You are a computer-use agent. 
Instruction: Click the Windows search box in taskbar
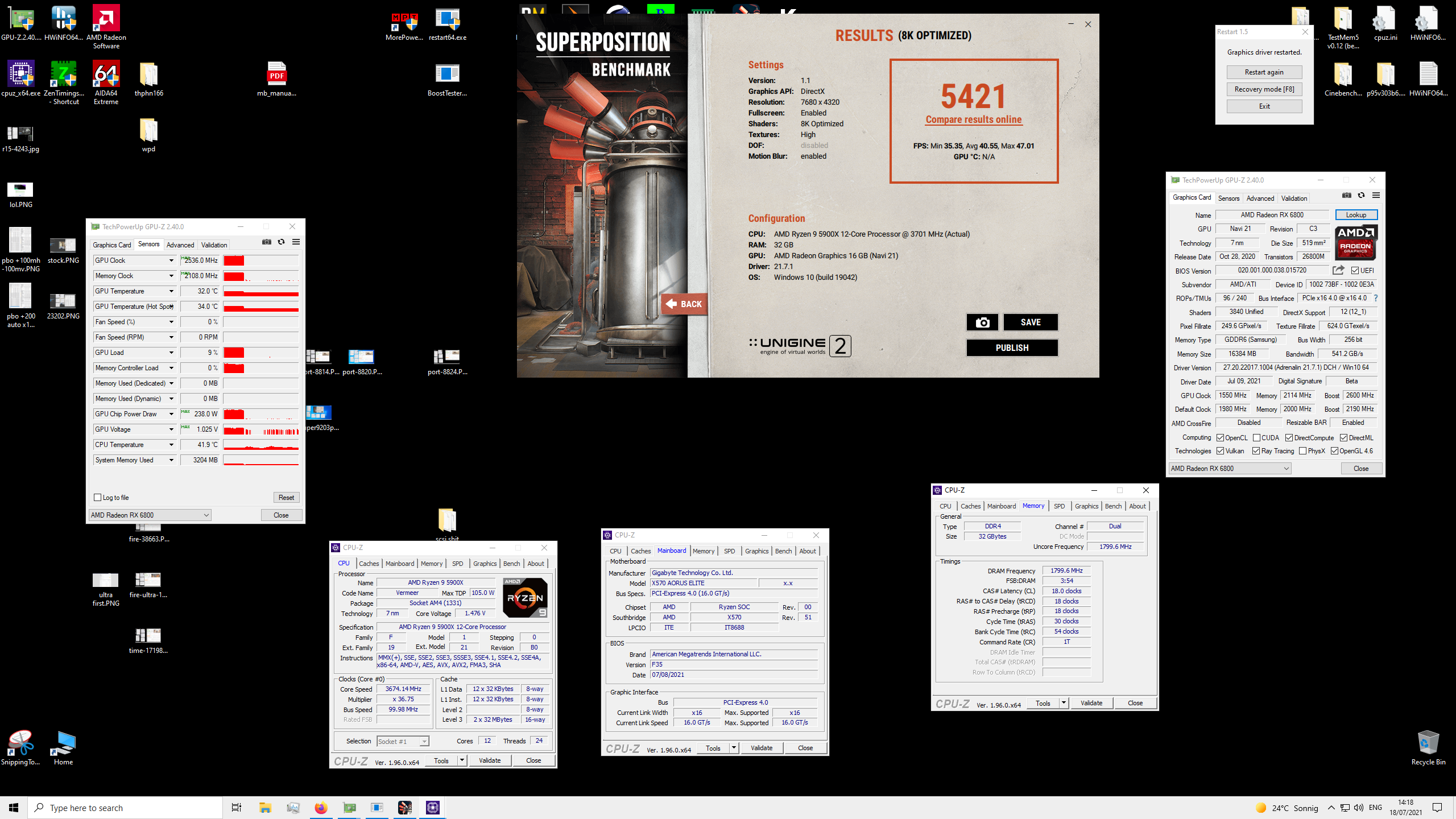[x=125, y=808]
